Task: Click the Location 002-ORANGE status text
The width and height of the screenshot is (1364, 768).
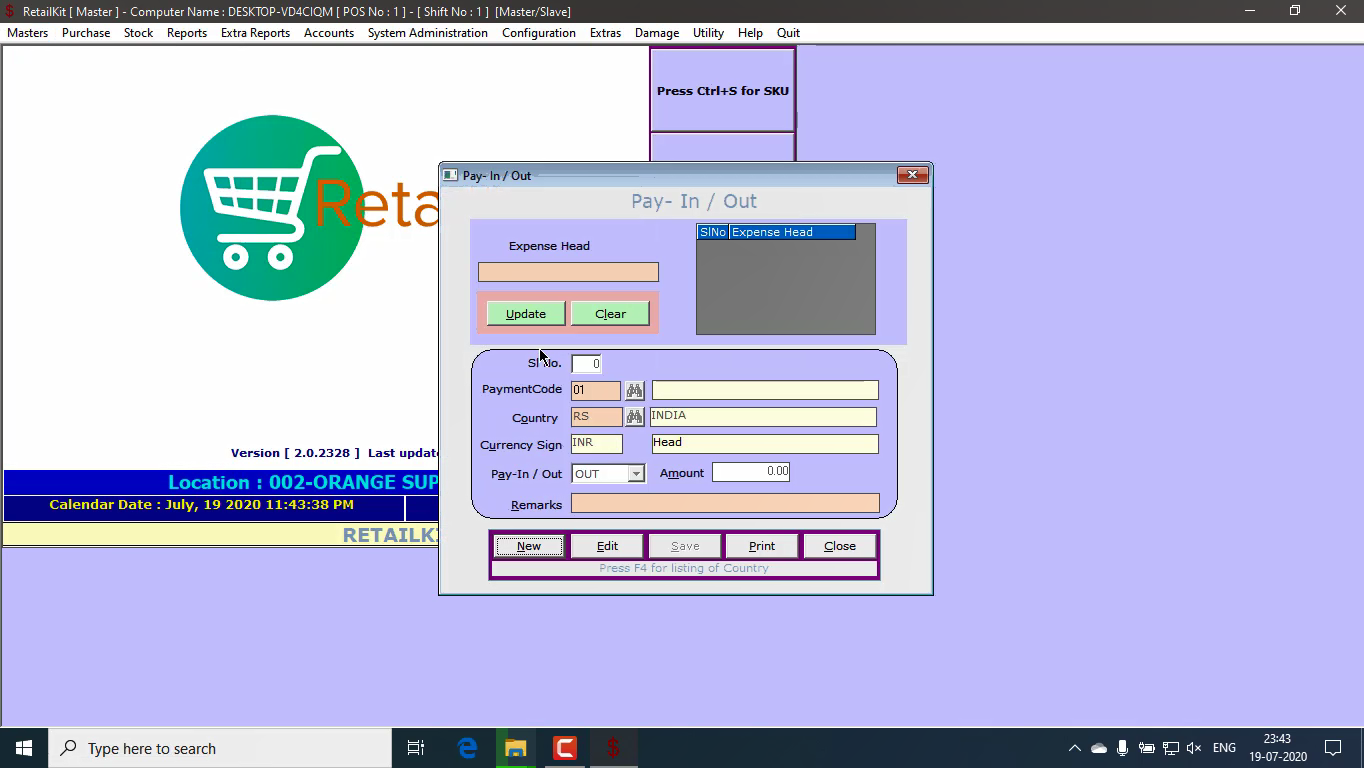Action: click(303, 482)
